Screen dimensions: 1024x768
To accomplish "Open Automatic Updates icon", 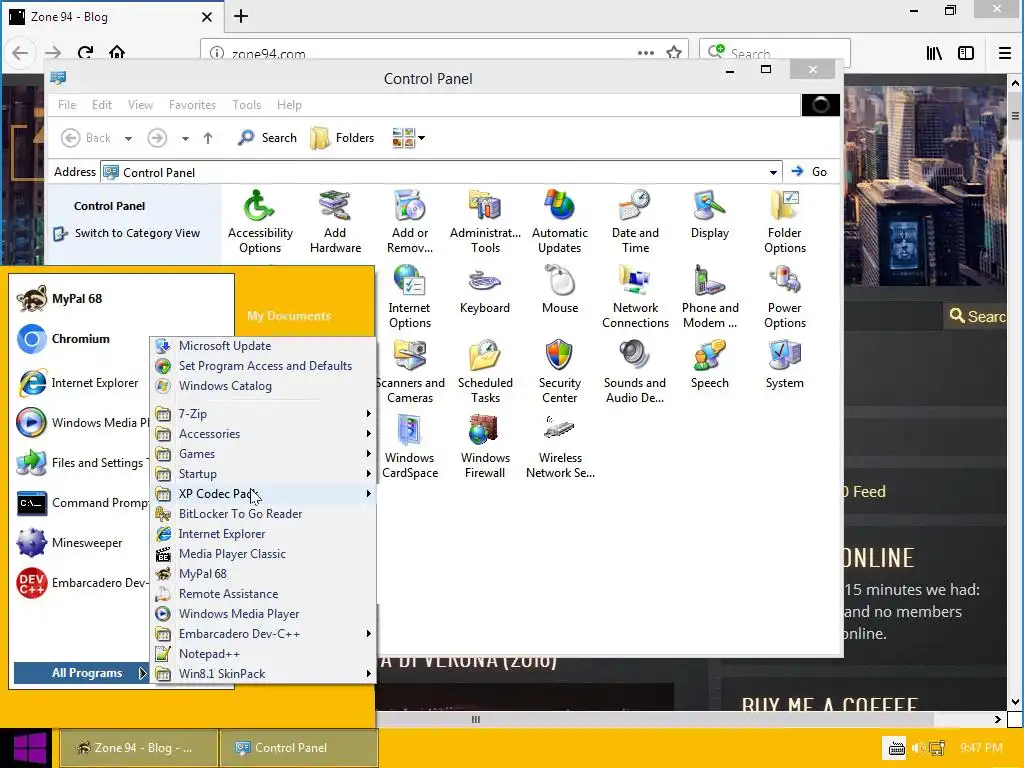I will tap(560, 222).
